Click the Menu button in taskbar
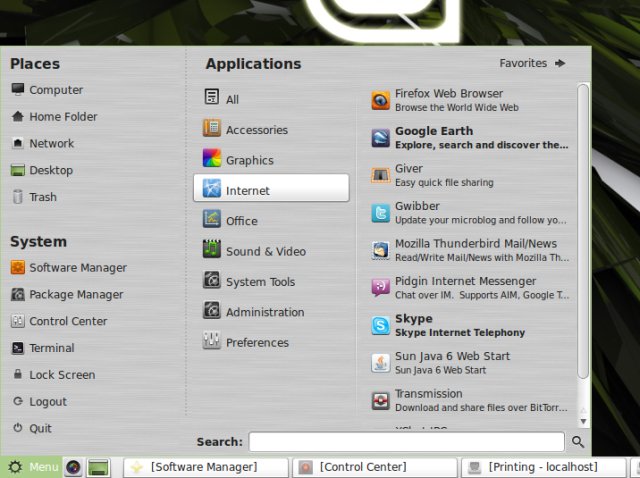This screenshot has height=478, width=640. [x=32, y=467]
